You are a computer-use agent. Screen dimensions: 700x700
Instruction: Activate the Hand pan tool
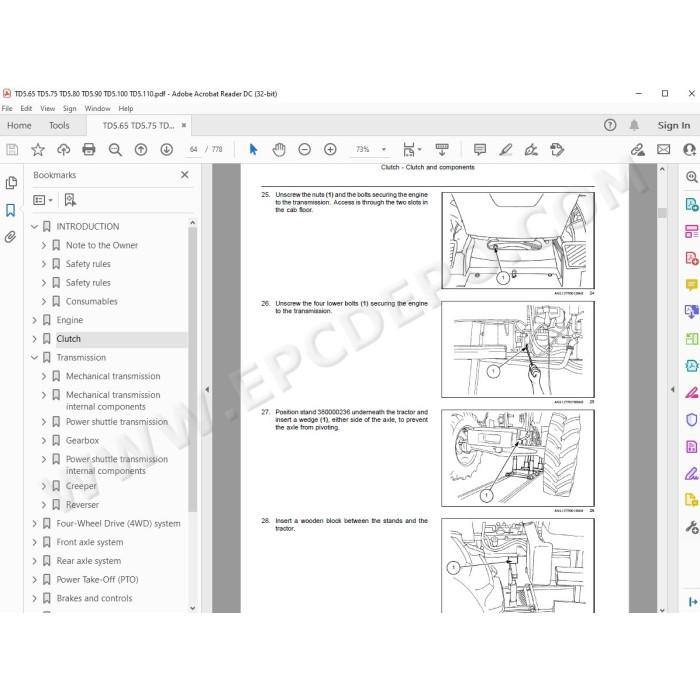(279, 150)
